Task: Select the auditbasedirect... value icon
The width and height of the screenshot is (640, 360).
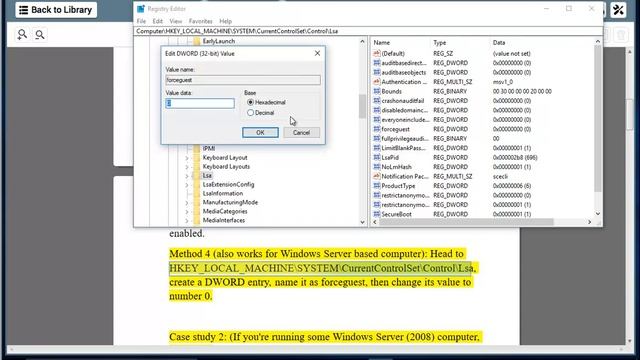Action: [377, 63]
